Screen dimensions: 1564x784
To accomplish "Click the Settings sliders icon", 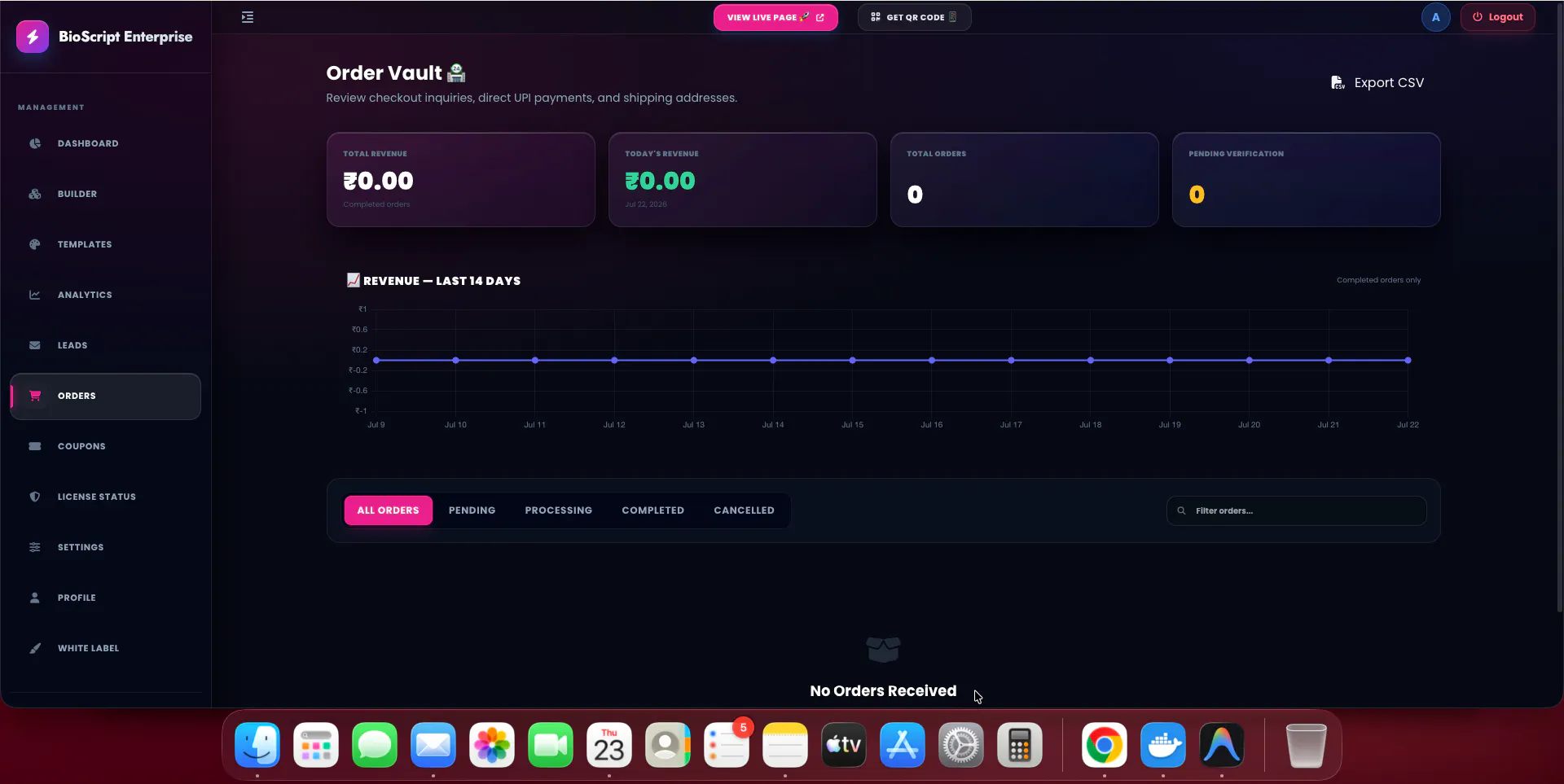I will point(35,547).
